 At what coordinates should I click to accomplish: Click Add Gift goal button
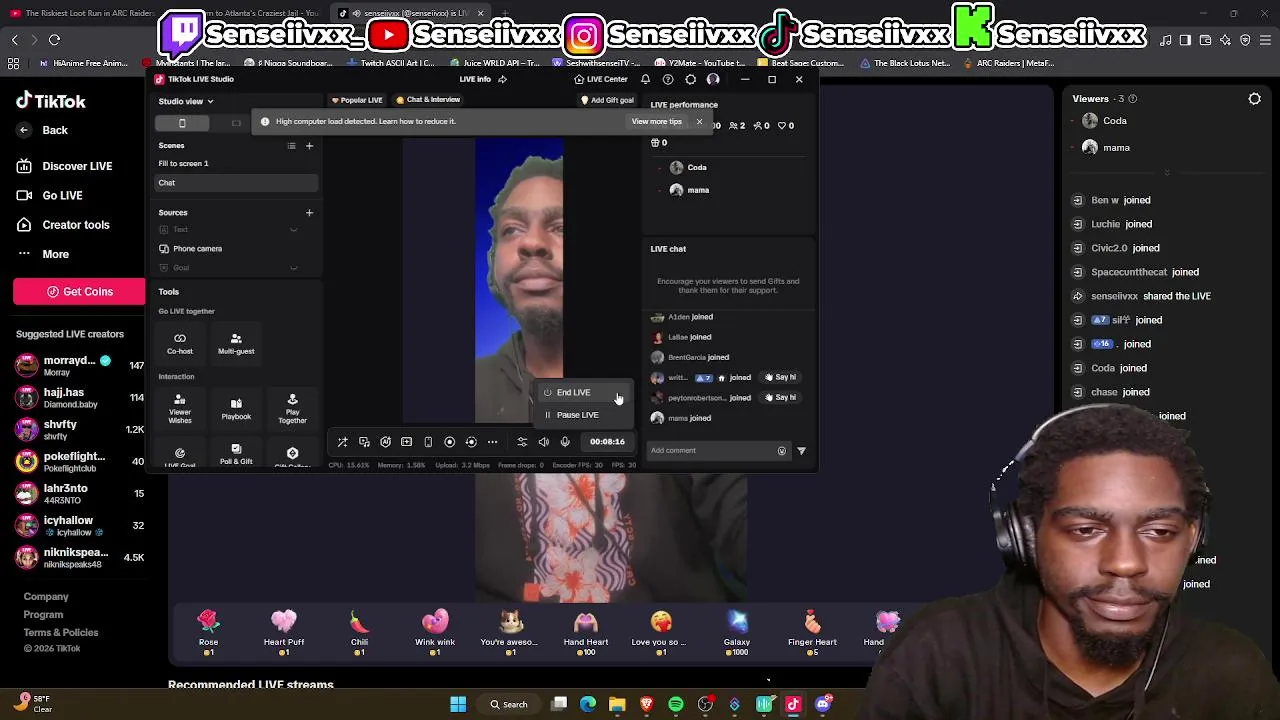[607, 100]
